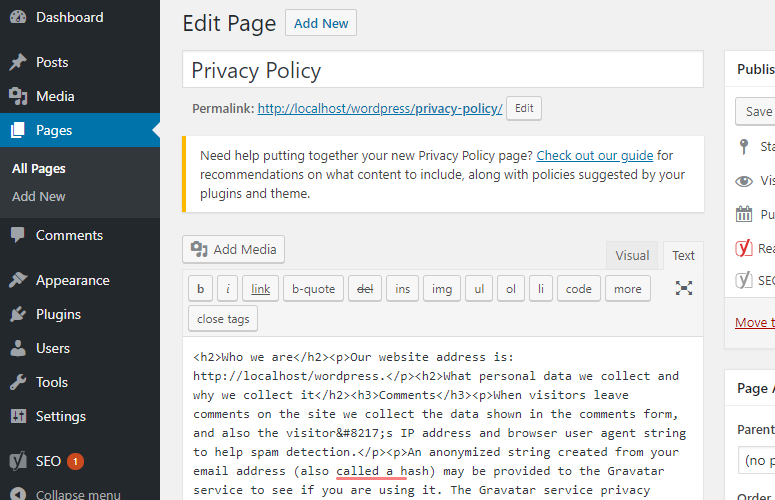The width and height of the screenshot is (775, 500).
Task: Open the Check out our guide link
Action: pyautogui.click(x=595, y=156)
